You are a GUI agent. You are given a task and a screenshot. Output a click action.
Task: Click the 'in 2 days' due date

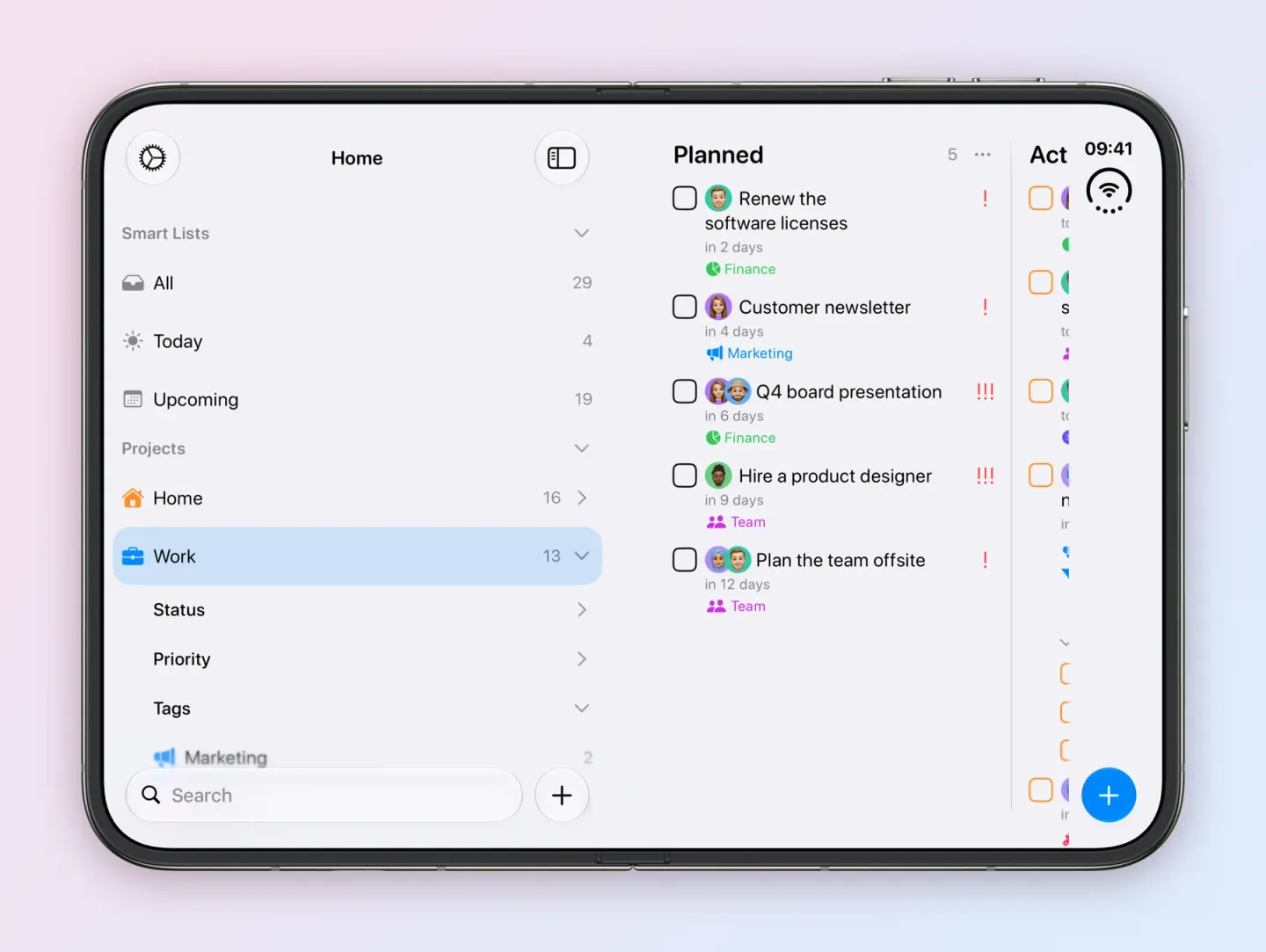coord(734,248)
